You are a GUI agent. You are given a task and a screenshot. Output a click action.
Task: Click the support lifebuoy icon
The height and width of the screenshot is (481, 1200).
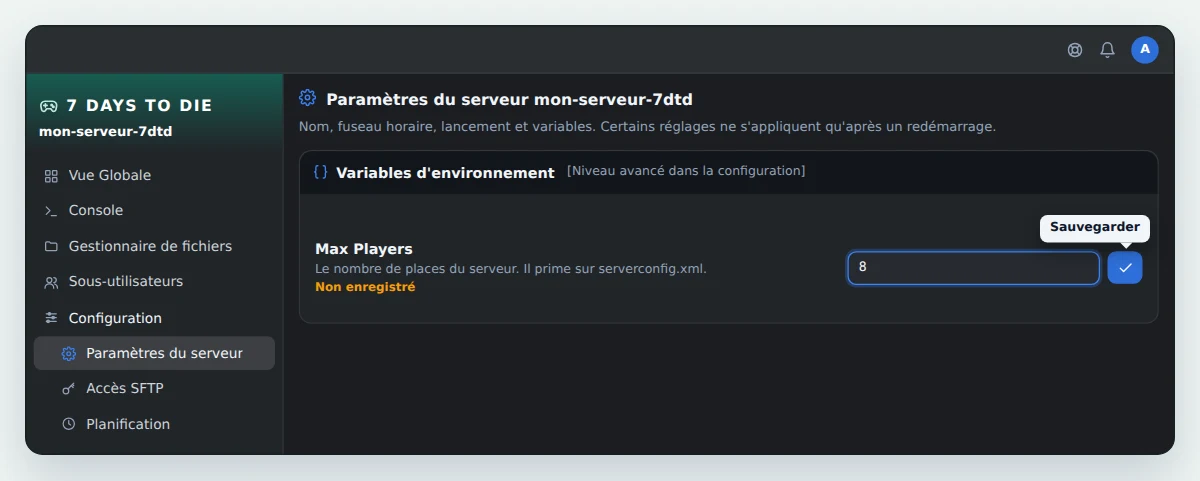(1075, 50)
